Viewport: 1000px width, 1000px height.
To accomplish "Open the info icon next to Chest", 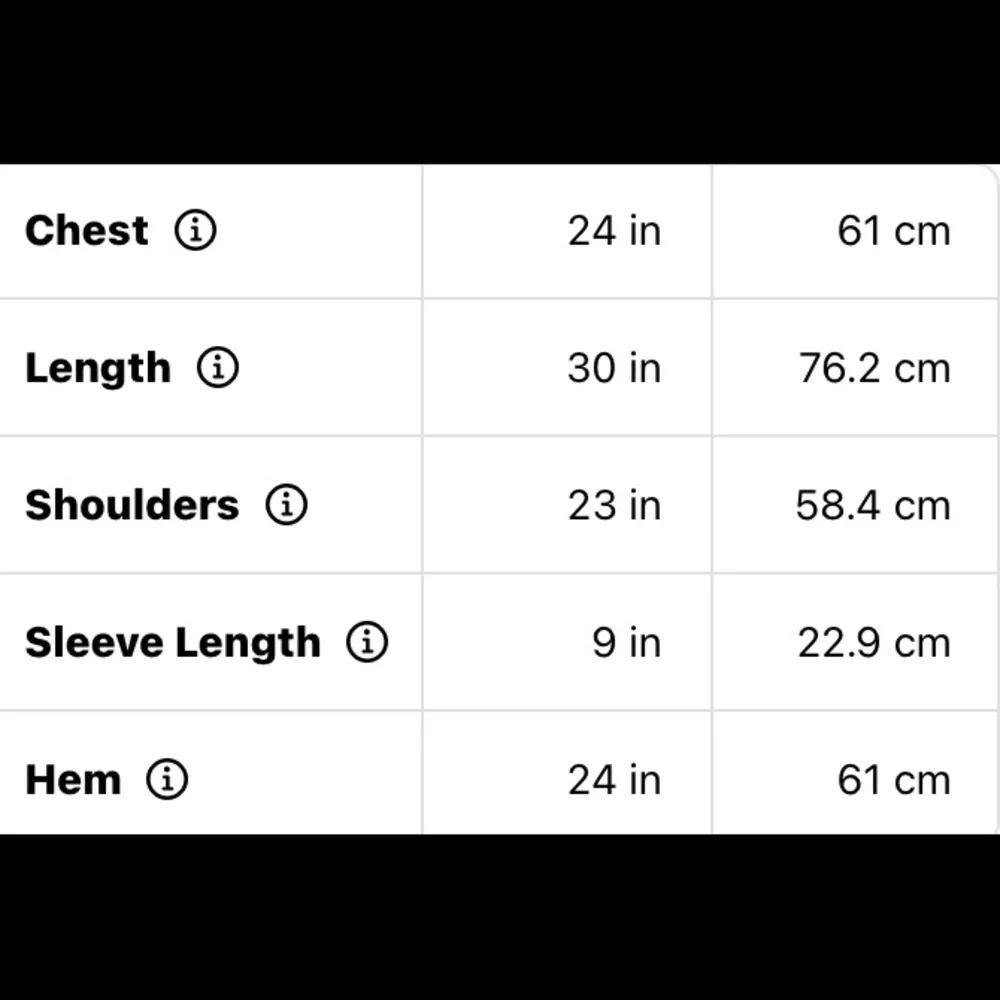I will [x=196, y=230].
